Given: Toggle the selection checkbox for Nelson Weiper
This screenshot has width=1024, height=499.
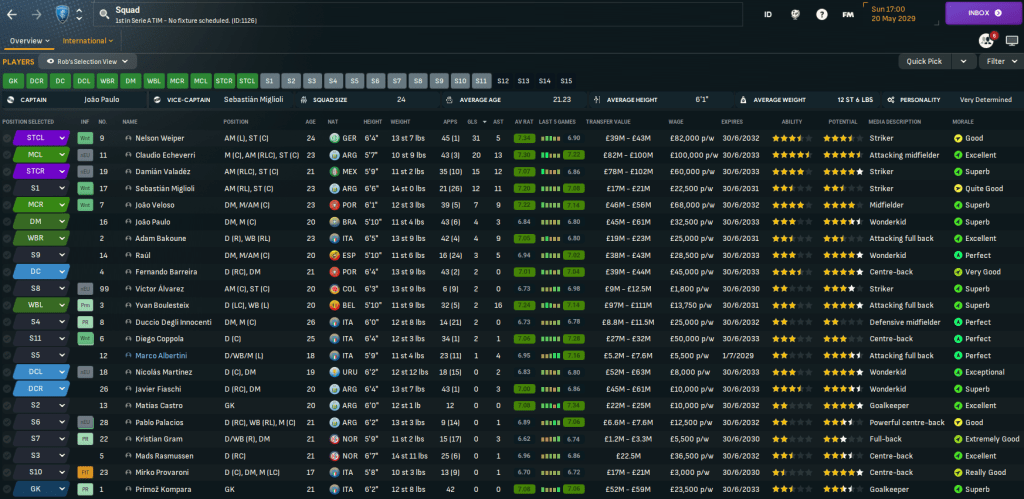Looking at the screenshot, I should click(x=6, y=139).
